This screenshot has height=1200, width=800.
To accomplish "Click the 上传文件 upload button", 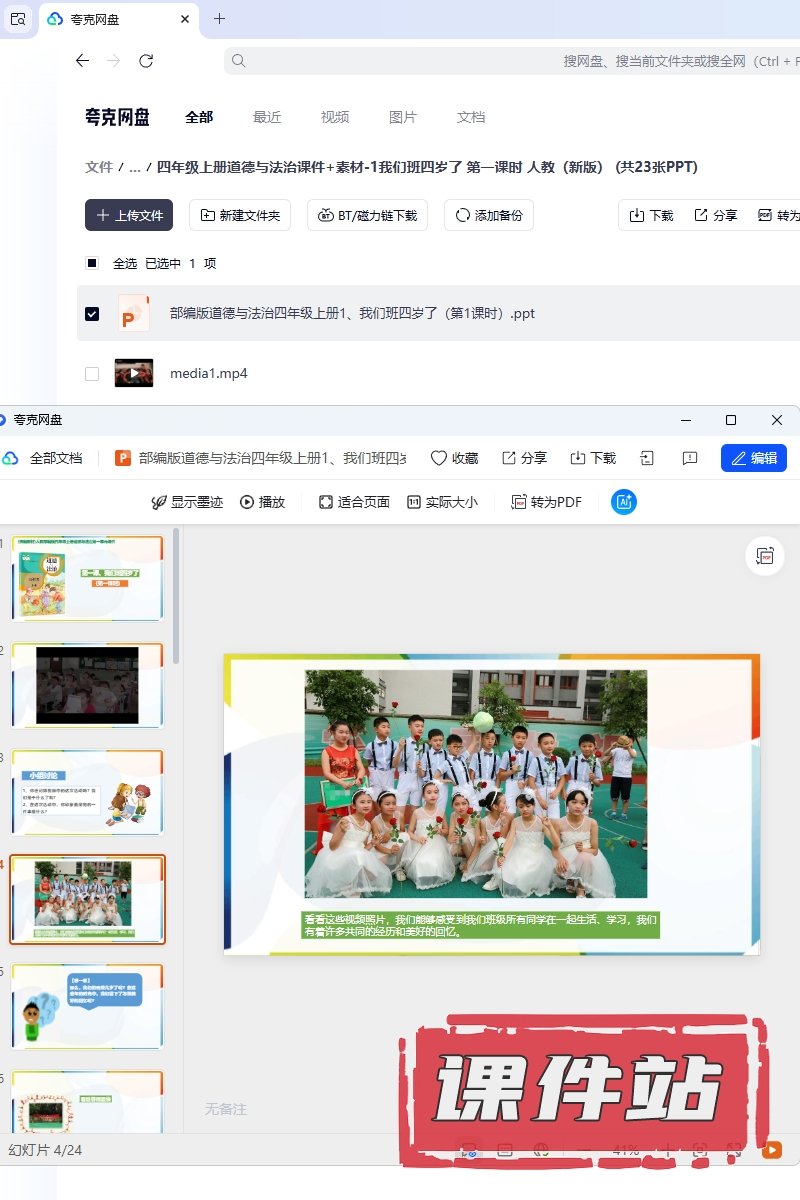I will pos(129,215).
